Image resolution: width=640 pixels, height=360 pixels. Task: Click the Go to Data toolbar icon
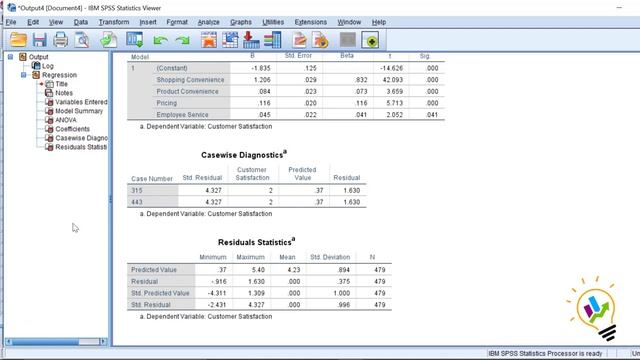pos(209,40)
